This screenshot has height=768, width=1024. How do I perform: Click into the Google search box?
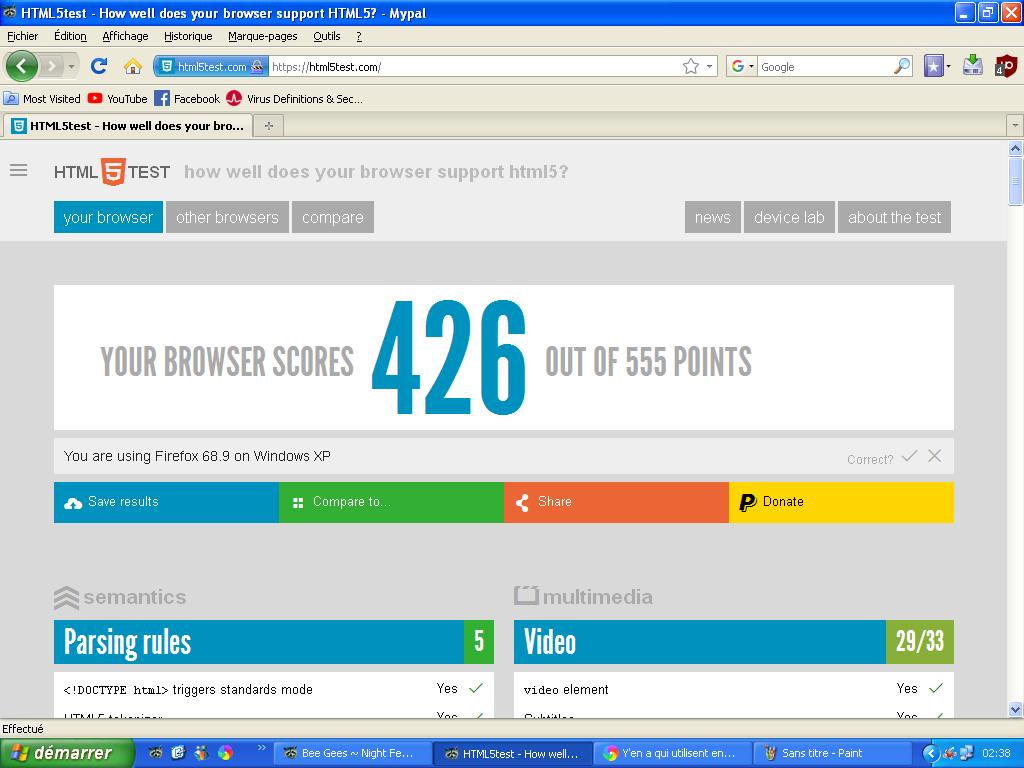(825, 67)
